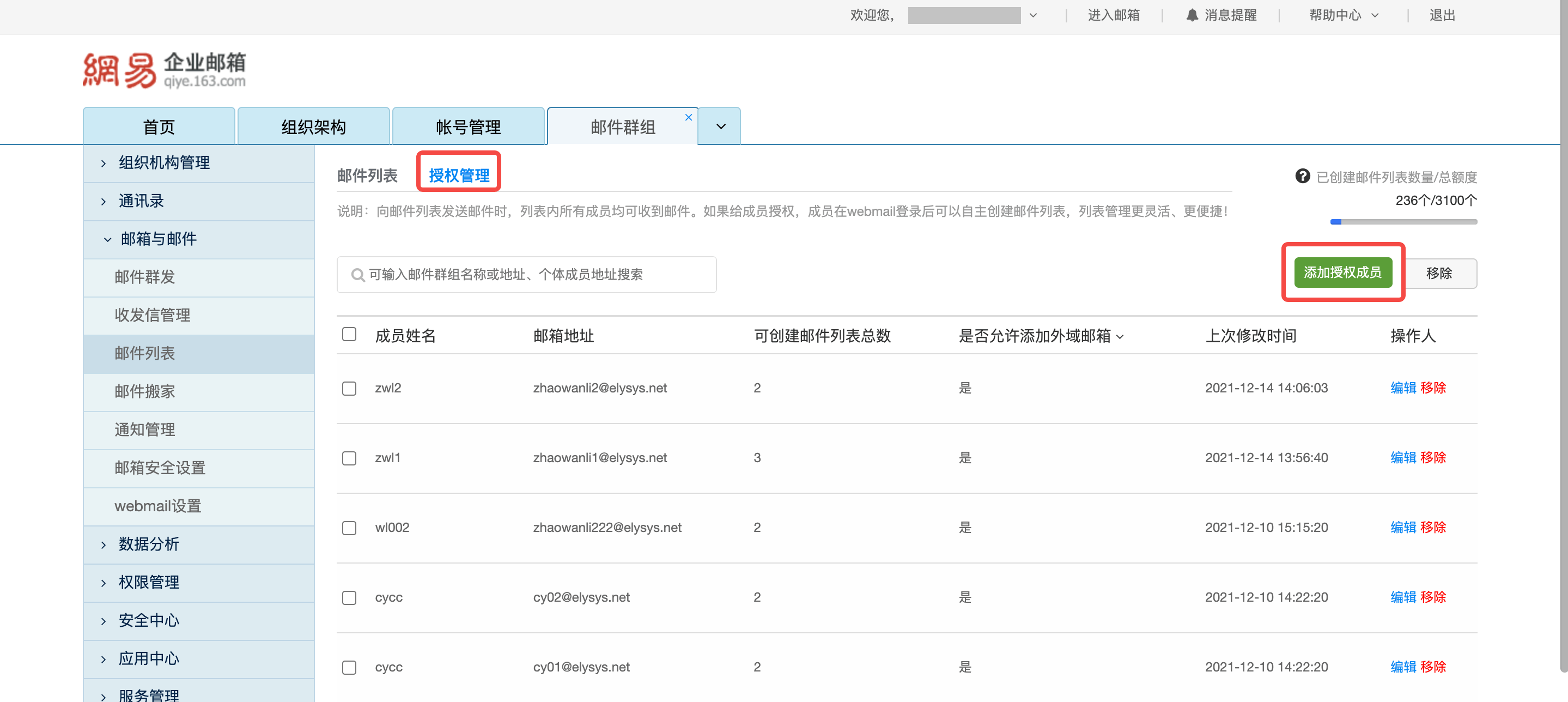
Task: Click the search magnifier icon in search box
Action: point(358,275)
